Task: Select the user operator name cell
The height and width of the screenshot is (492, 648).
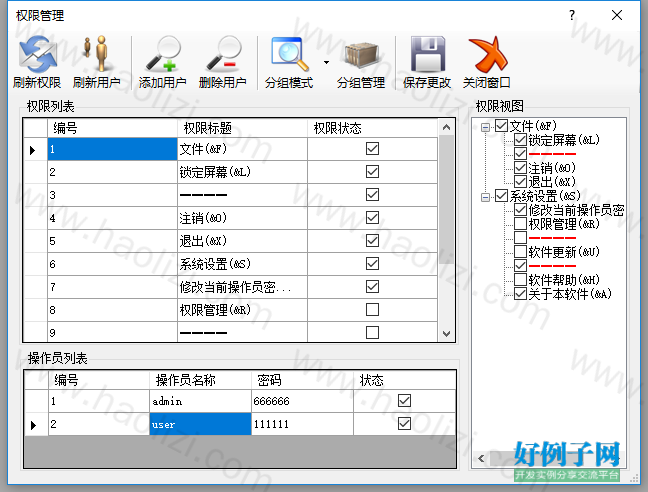Action: (x=200, y=424)
